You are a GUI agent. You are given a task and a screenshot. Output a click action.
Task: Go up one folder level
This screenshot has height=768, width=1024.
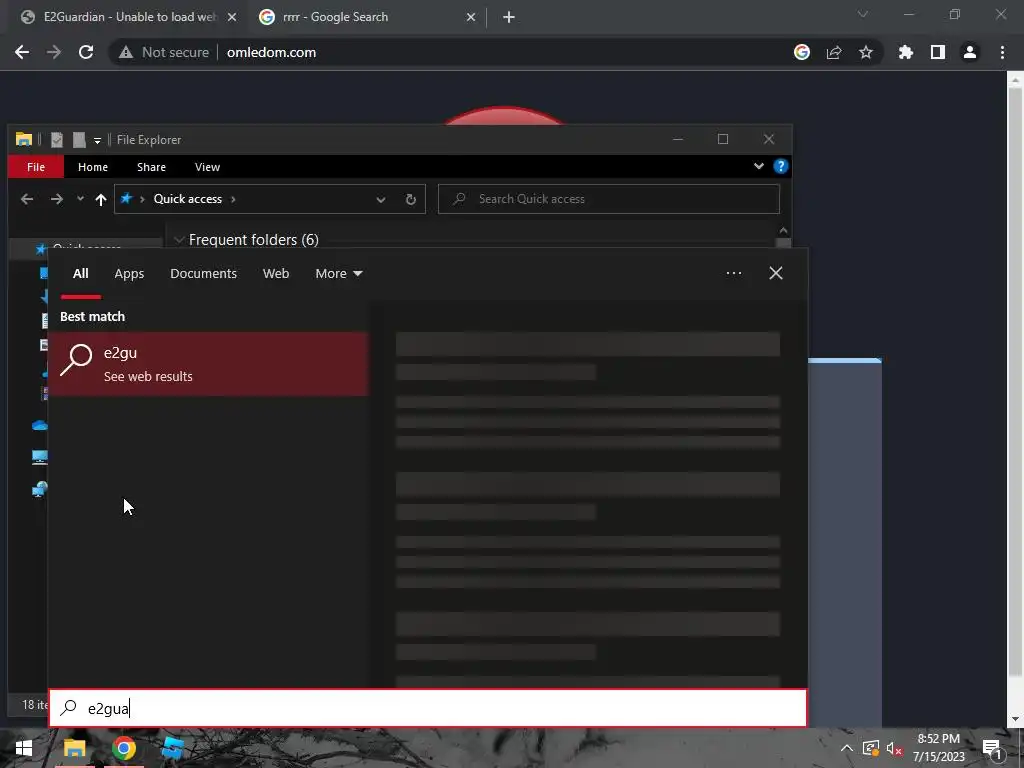click(x=101, y=199)
